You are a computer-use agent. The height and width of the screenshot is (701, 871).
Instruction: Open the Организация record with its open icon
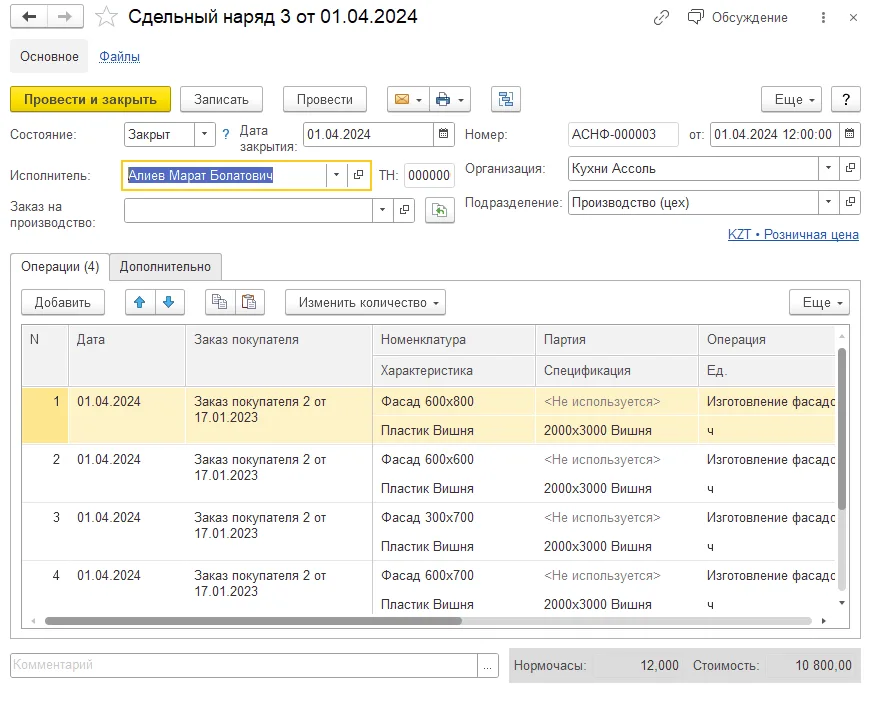point(850,168)
